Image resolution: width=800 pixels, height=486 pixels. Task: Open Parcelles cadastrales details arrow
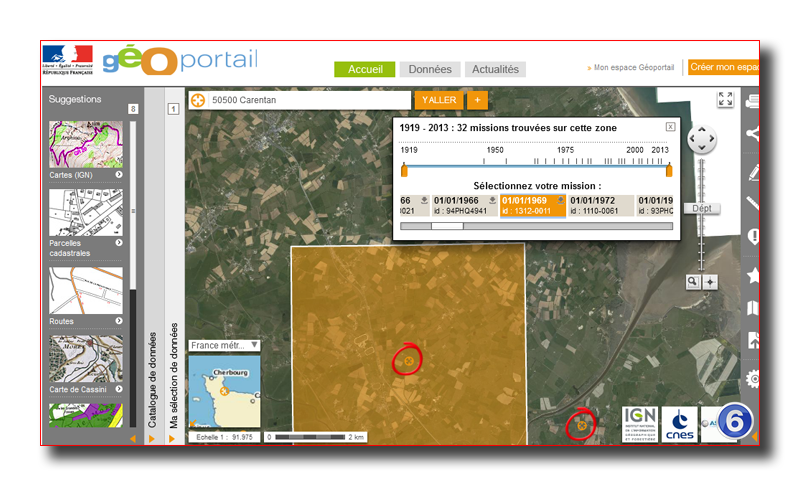[119, 243]
